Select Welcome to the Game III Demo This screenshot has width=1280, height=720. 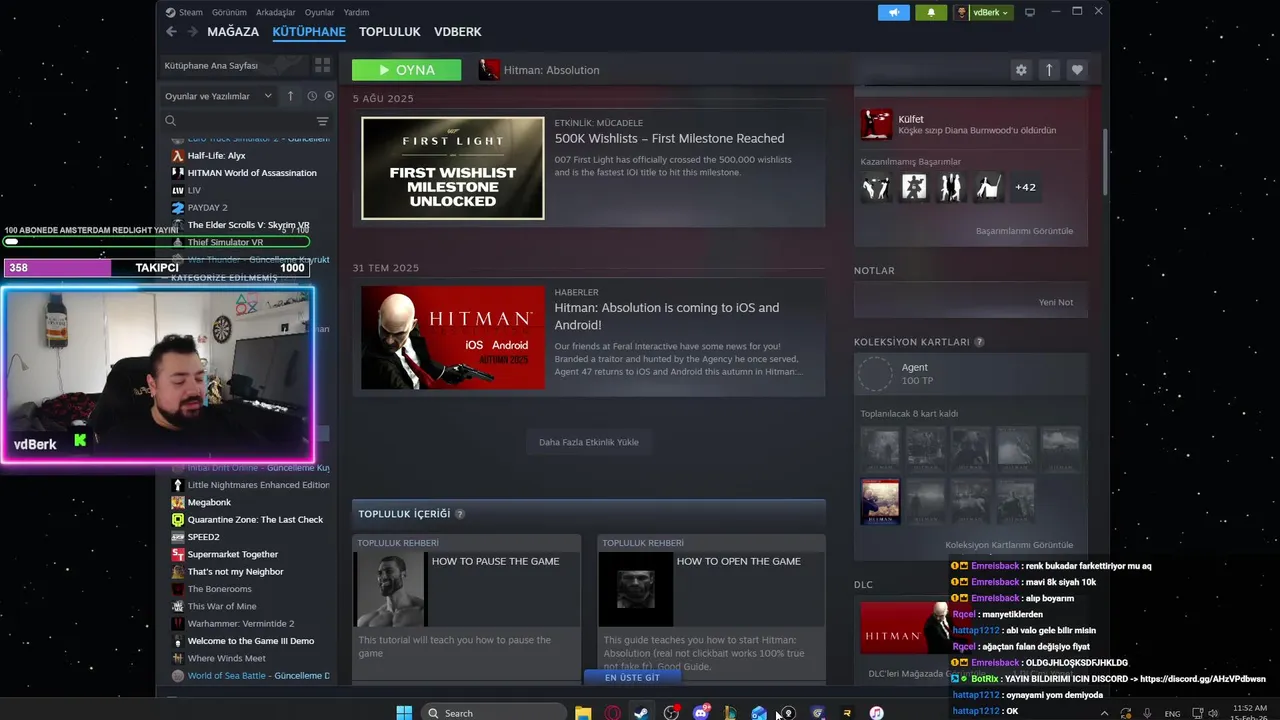click(251, 641)
